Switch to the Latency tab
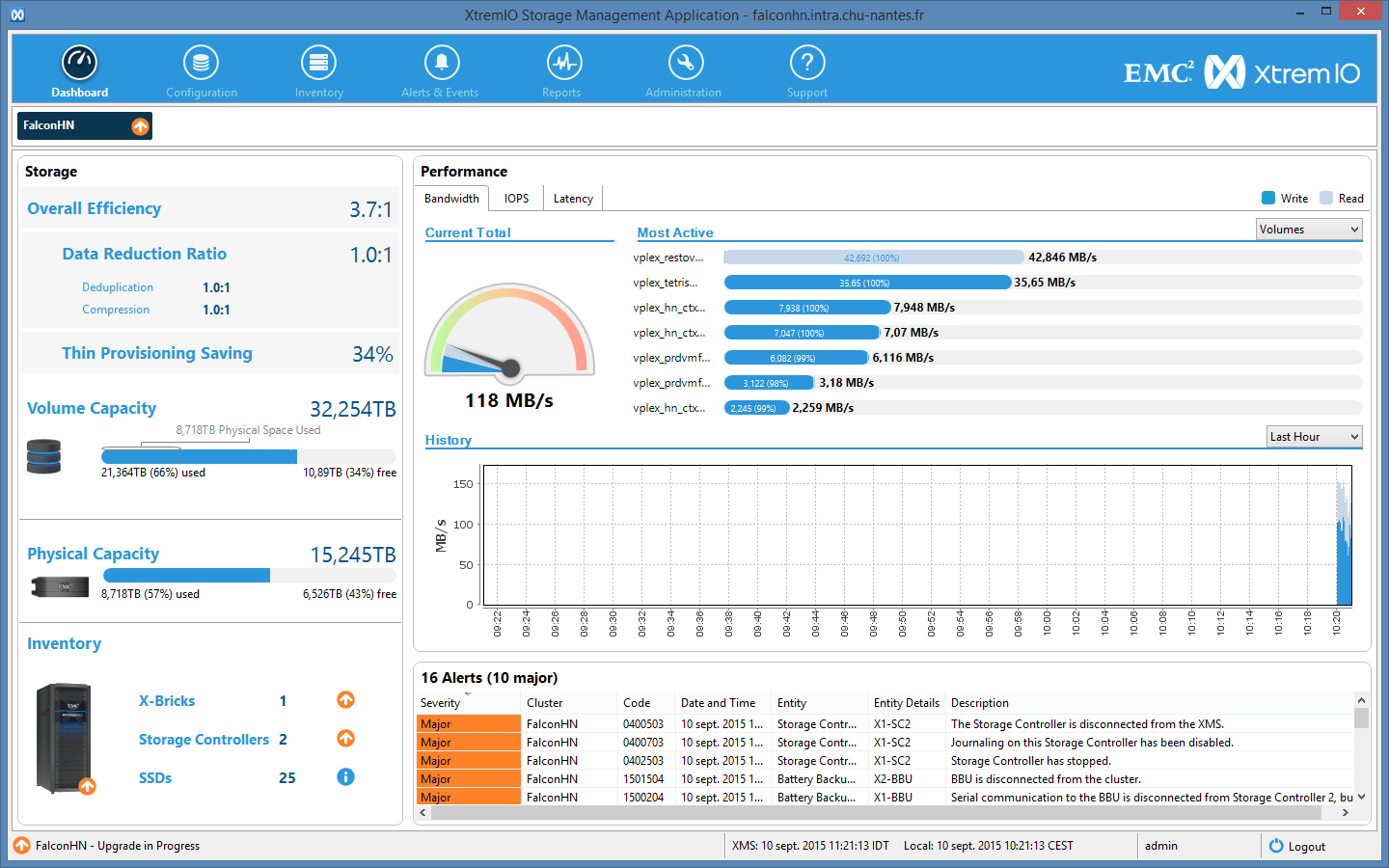1389x868 pixels. pyautogui.click(x=573, y=199)
